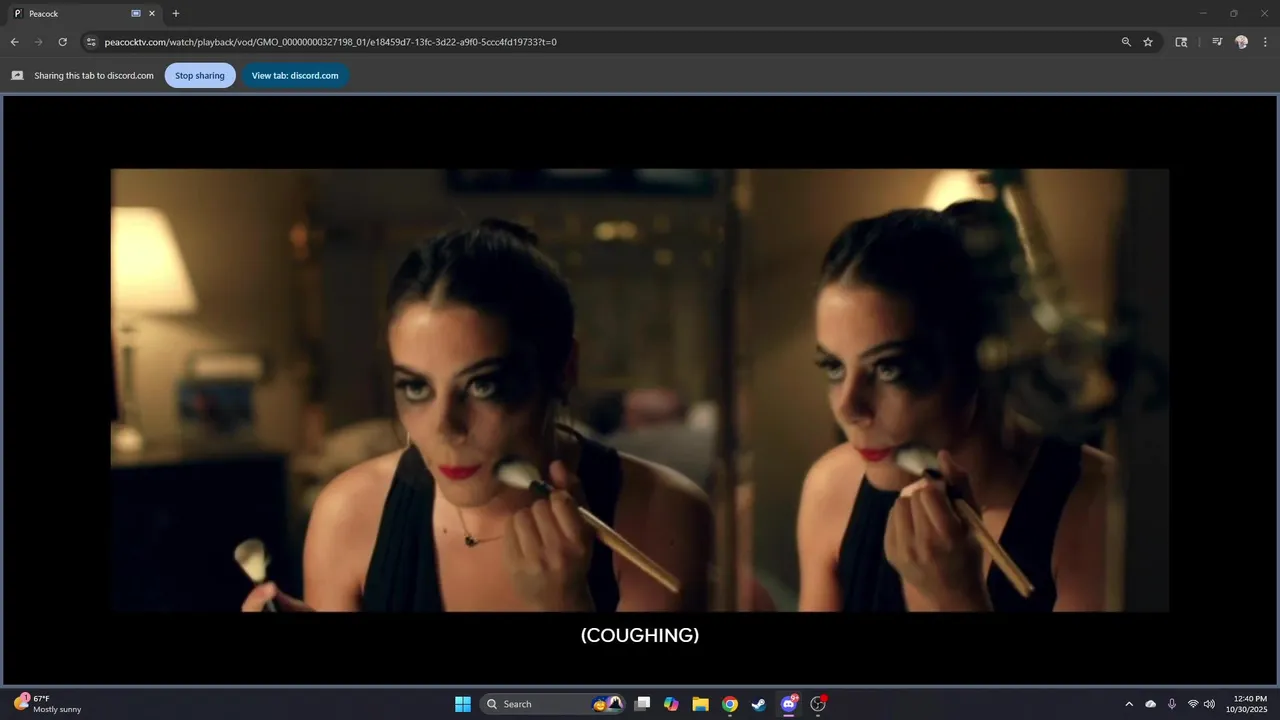Show hidden system tray icons
The width and height of the screenshot is (1280, 720).
pos(1129,704)
